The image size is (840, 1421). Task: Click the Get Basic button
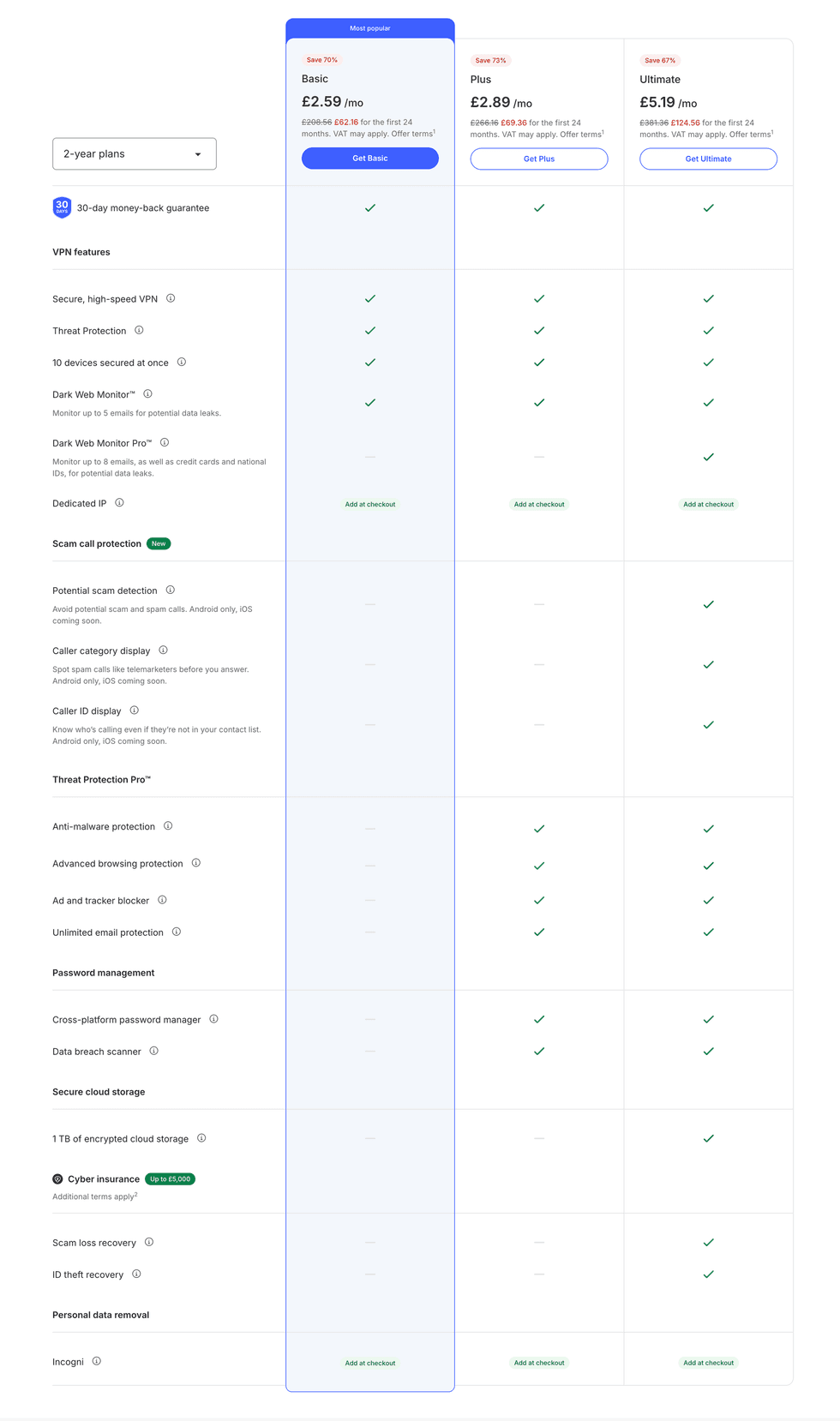click(x=370, y=159)
